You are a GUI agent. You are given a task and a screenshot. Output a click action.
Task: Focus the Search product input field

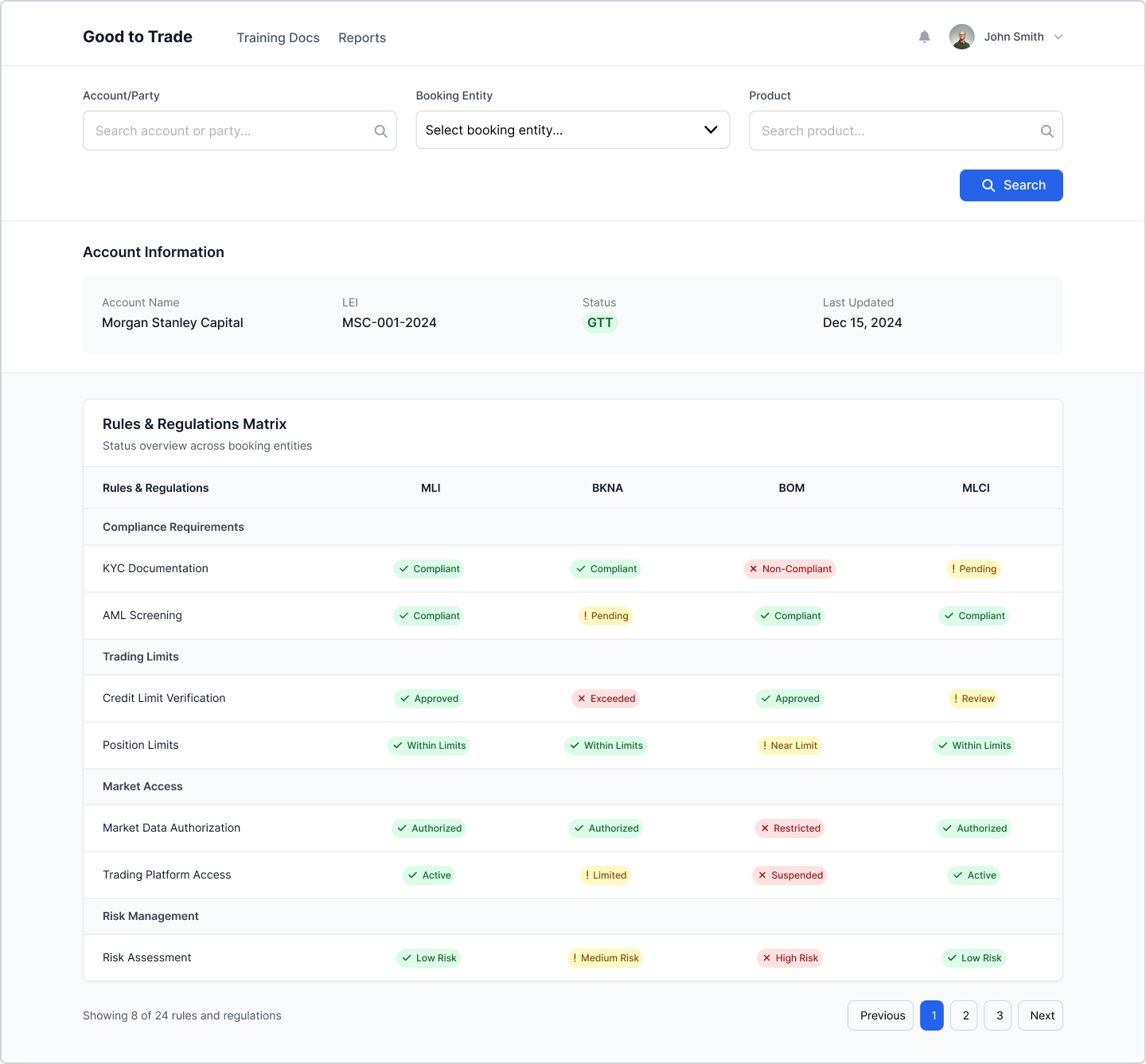(x=895, y=131)
